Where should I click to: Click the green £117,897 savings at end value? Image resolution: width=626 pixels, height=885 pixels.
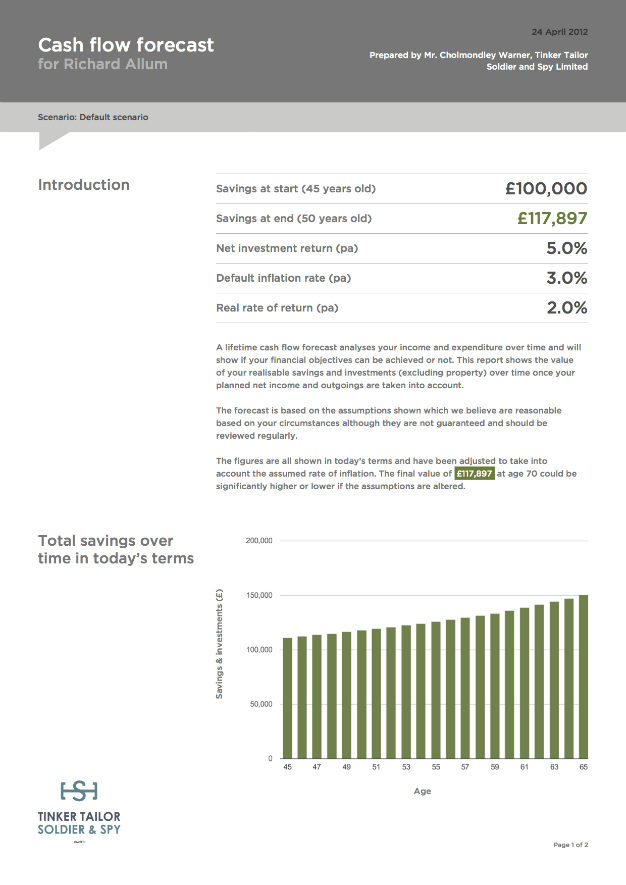click(552, 218)
